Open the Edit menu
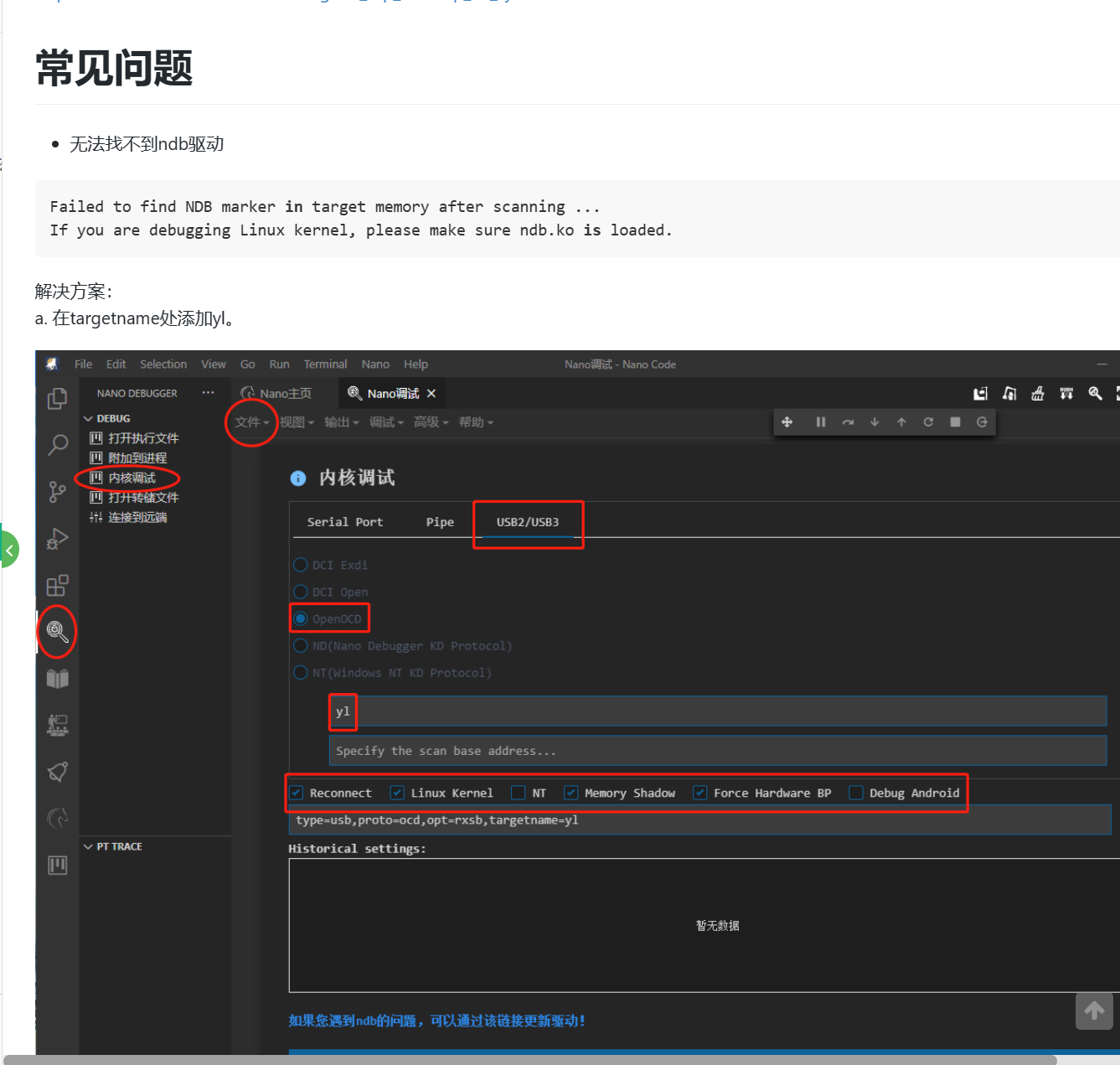The height and width of the screenshot is (1065, 1120). click(116, 364)
